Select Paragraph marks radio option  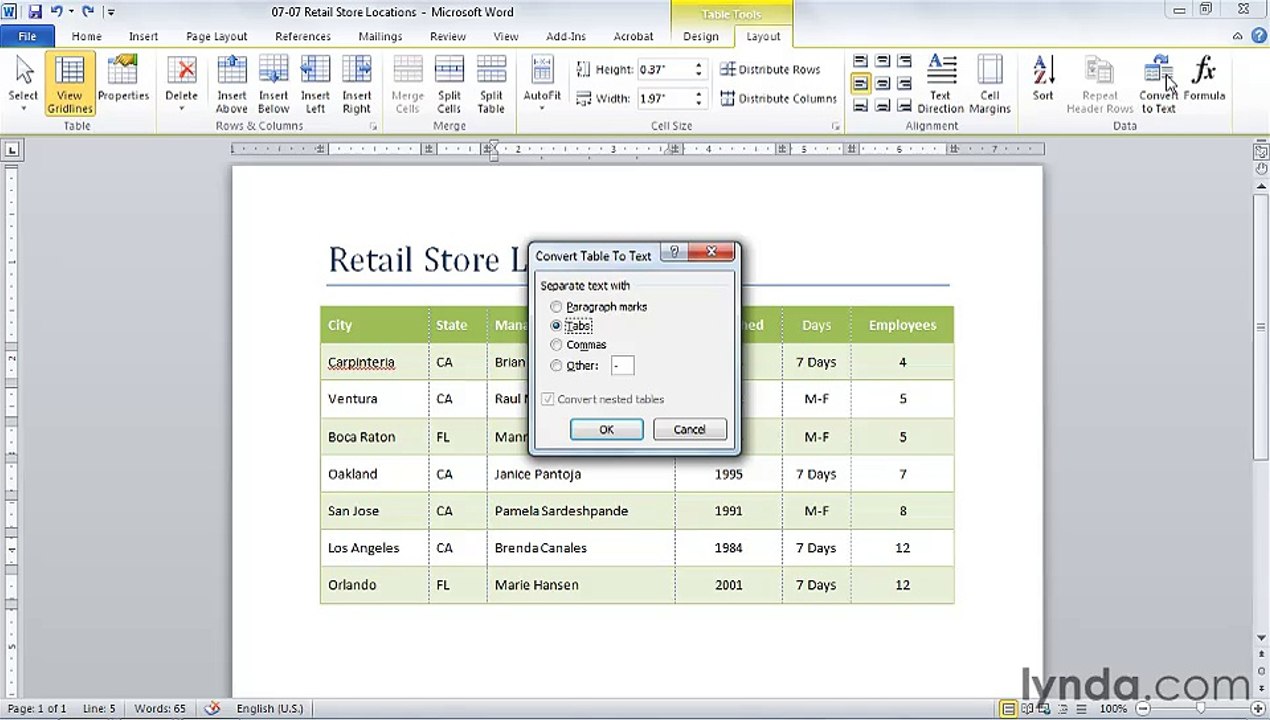point(556,307)
